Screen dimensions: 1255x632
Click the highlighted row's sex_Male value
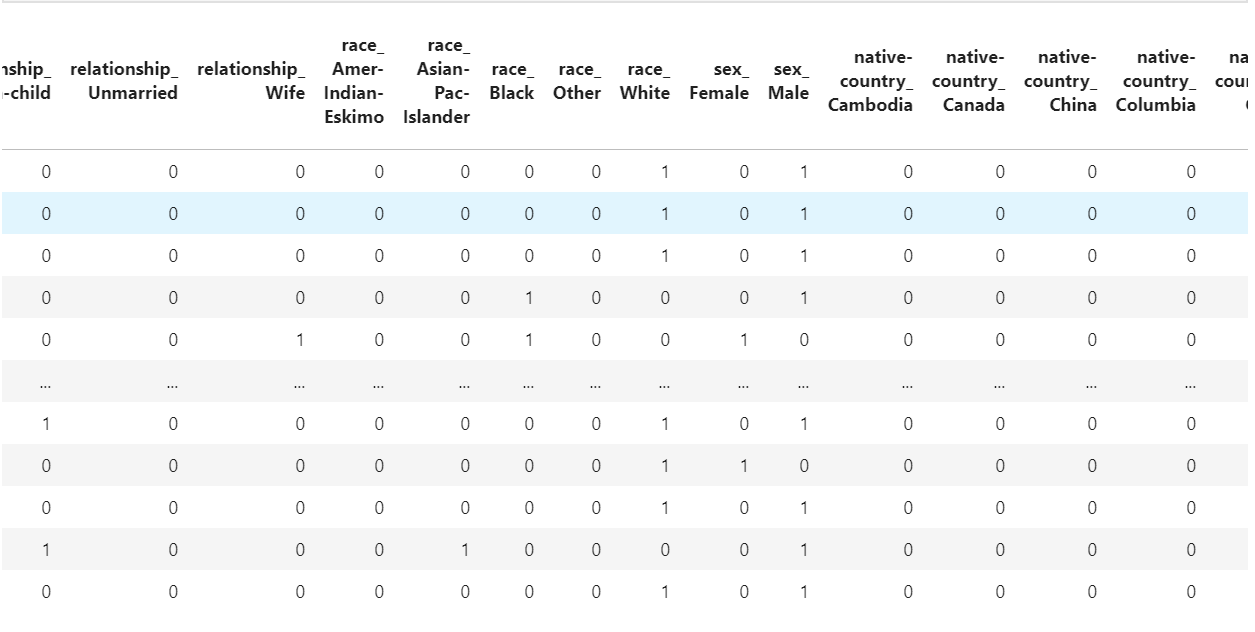coord(803,214)
